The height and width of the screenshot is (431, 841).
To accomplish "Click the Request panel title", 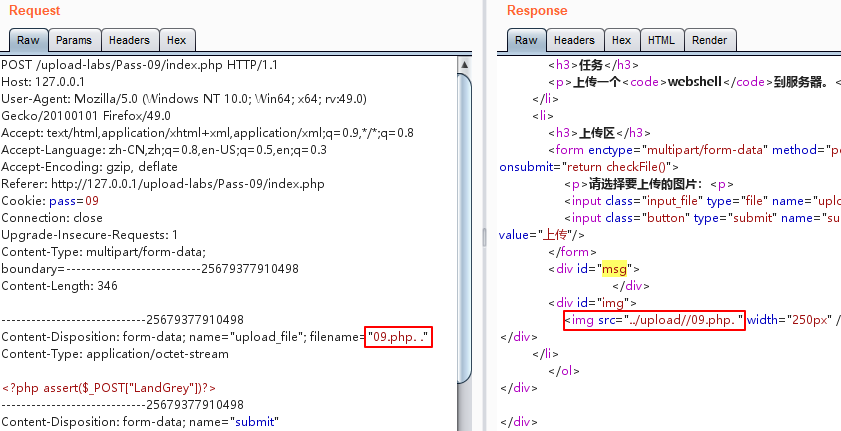I will [35, 11].
